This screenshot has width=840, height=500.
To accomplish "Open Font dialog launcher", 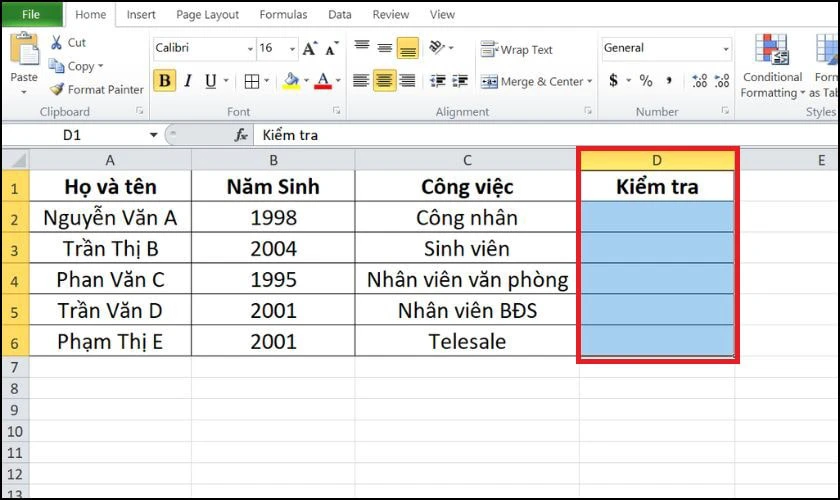I will (x=336, y=111).
